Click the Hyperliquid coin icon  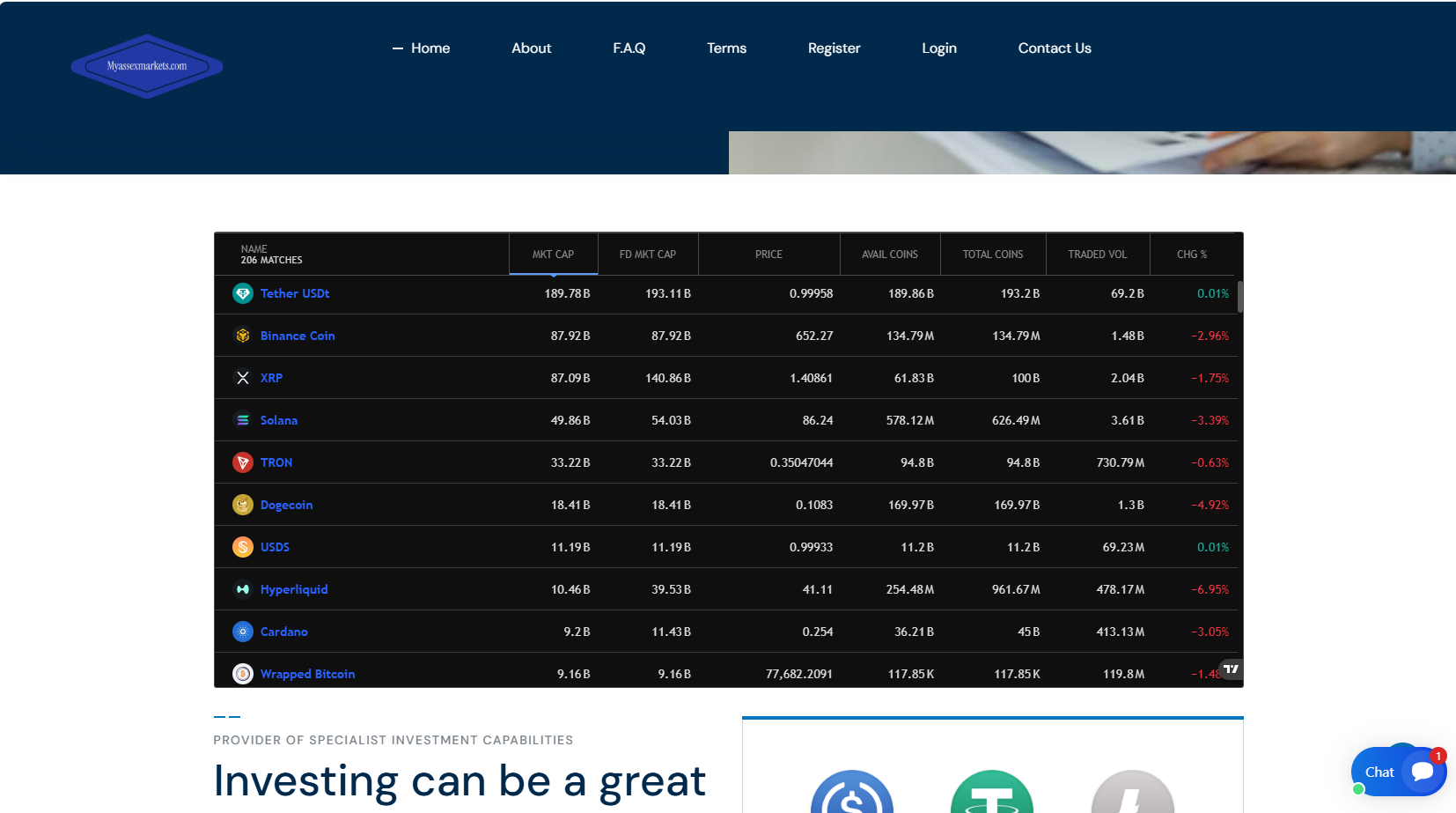pos(243,589)
